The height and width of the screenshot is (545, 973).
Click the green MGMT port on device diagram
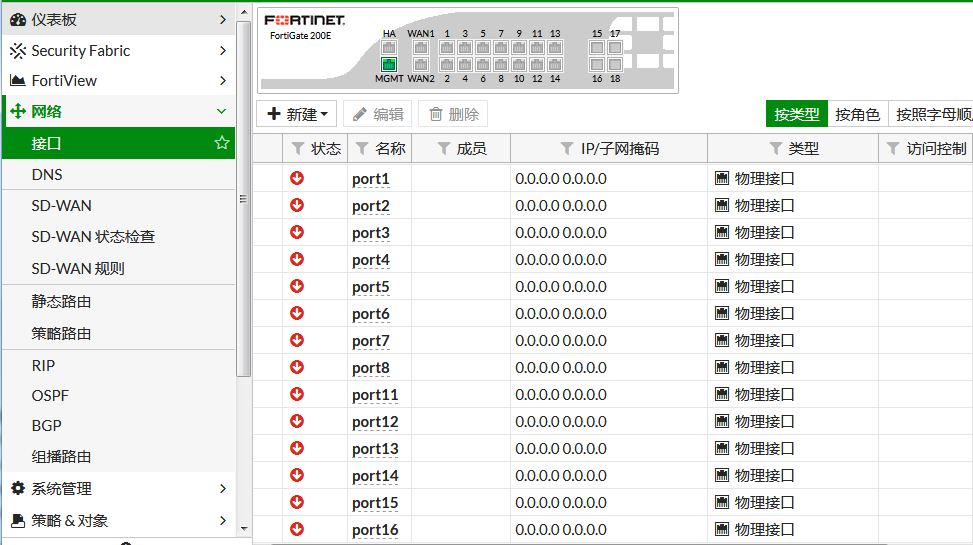(x=389, y=64)
